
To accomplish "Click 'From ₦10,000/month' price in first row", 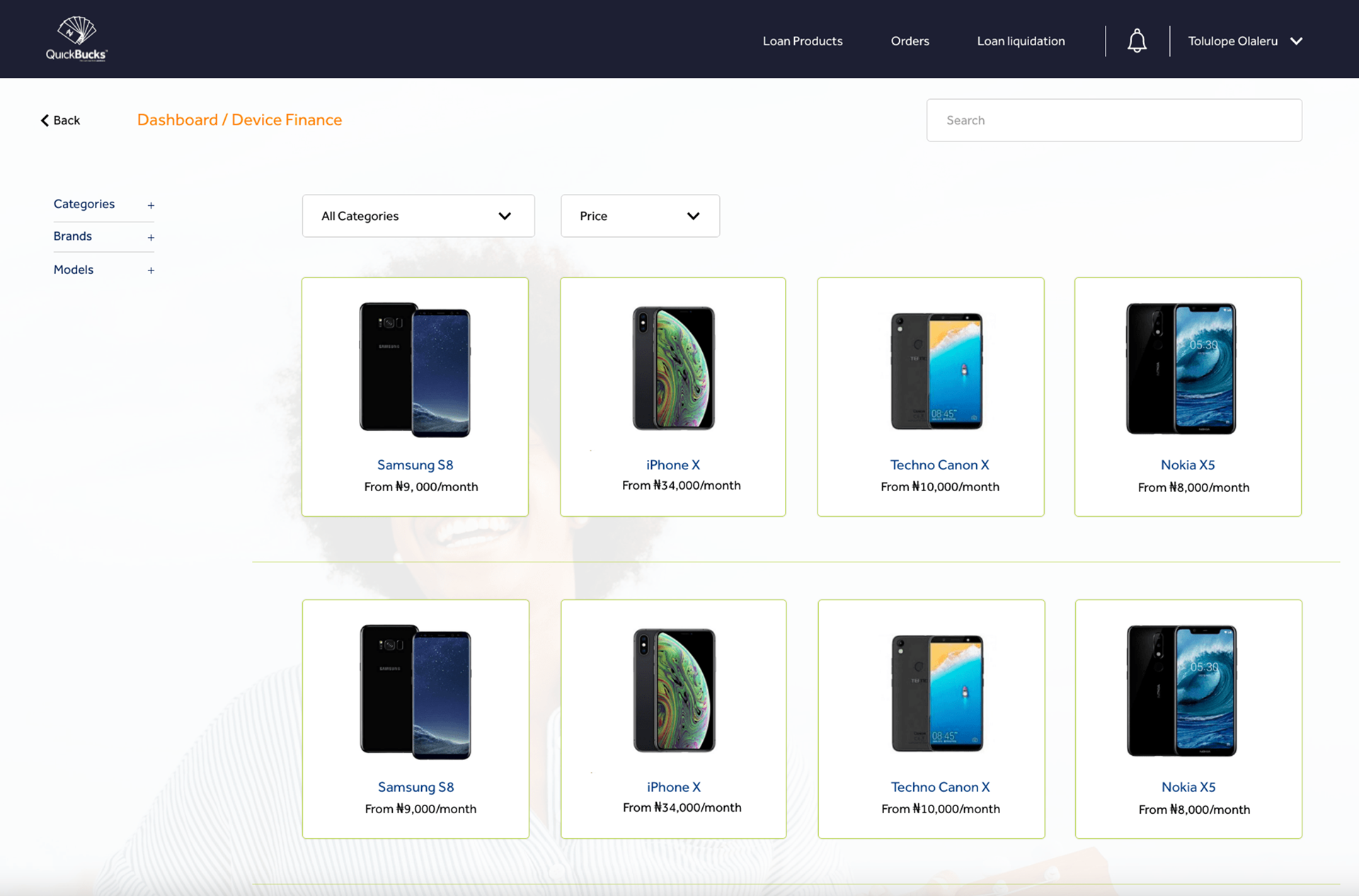I will coord(940,487).
